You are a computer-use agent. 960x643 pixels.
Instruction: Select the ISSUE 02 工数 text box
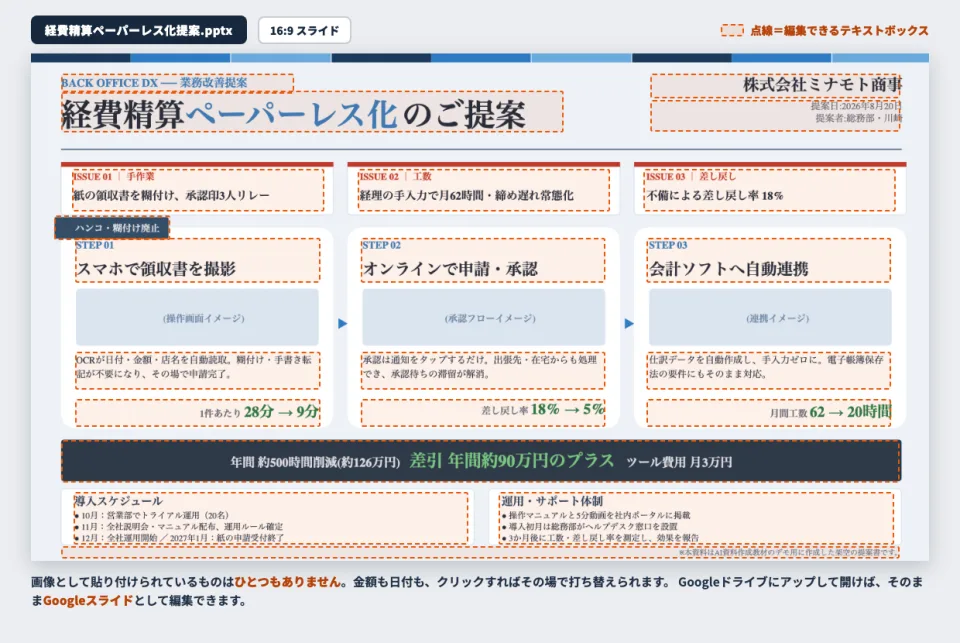click(484, 190)
